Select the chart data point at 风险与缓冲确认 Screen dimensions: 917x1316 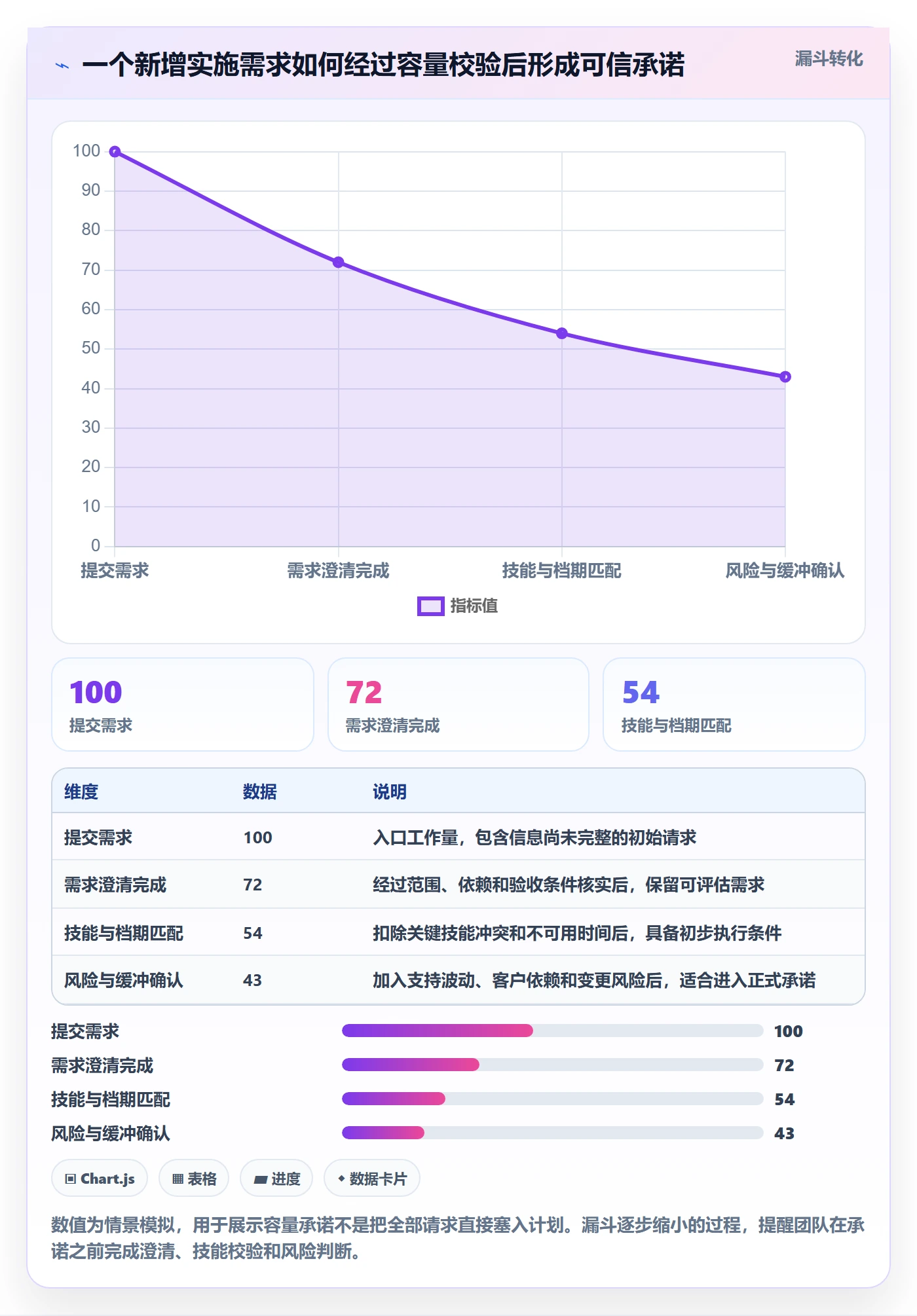pyautogui.click(x=785, y=376)
